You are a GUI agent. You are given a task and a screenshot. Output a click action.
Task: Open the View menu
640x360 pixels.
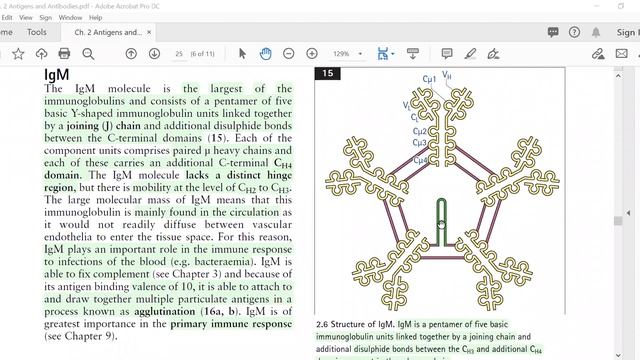(25, 18)
